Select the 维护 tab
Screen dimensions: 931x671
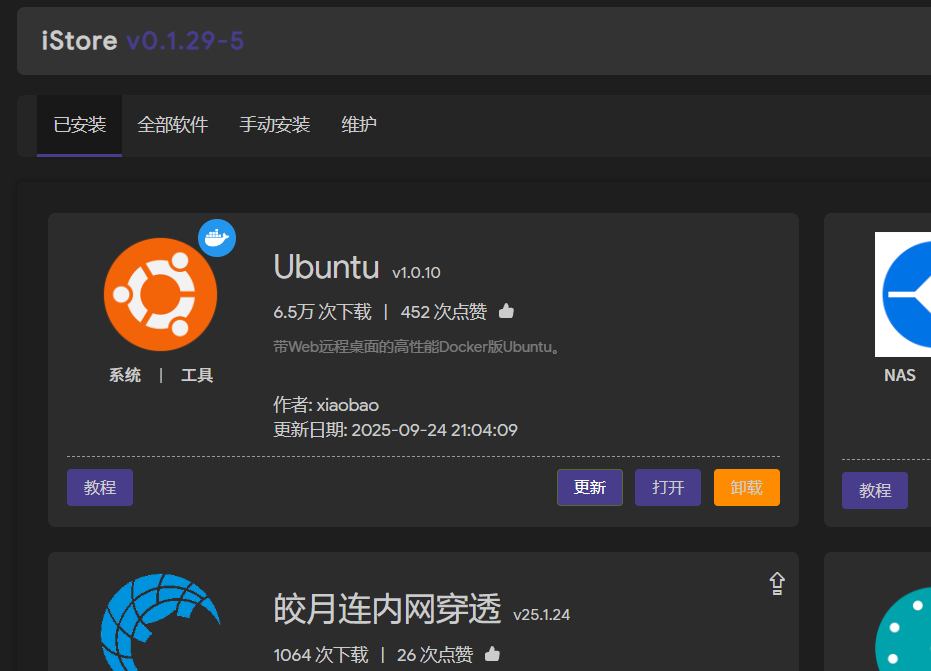359,125
